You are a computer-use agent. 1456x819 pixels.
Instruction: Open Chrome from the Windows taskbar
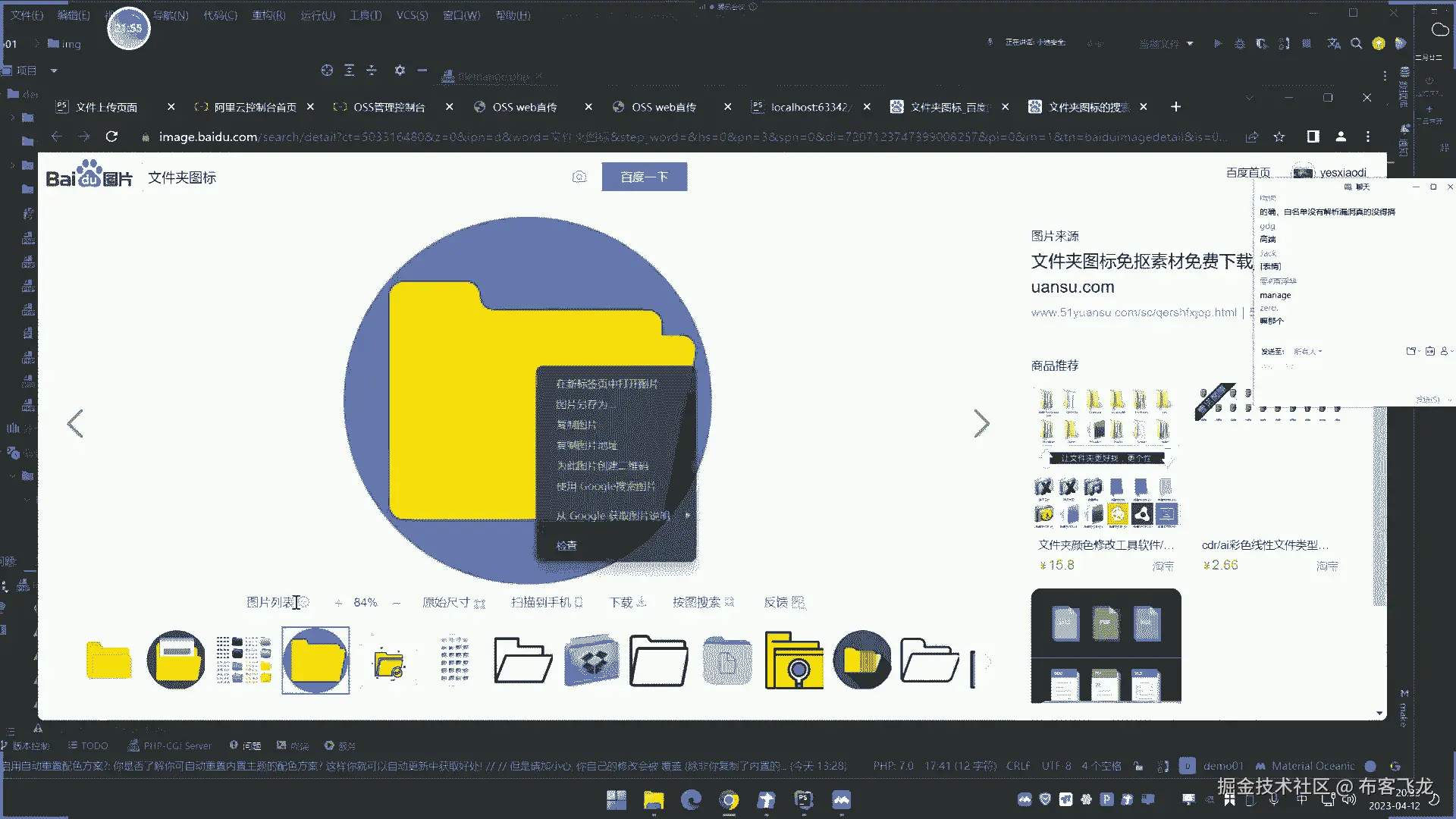point(729,800)
